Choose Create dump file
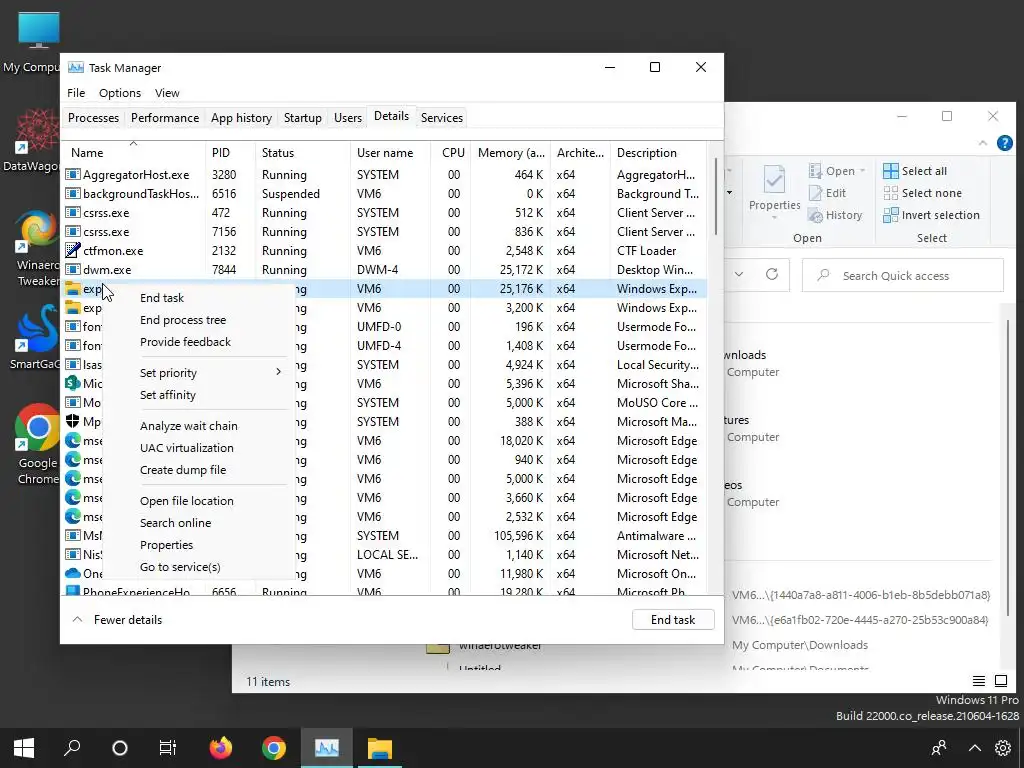 click(x=183, y=470)
